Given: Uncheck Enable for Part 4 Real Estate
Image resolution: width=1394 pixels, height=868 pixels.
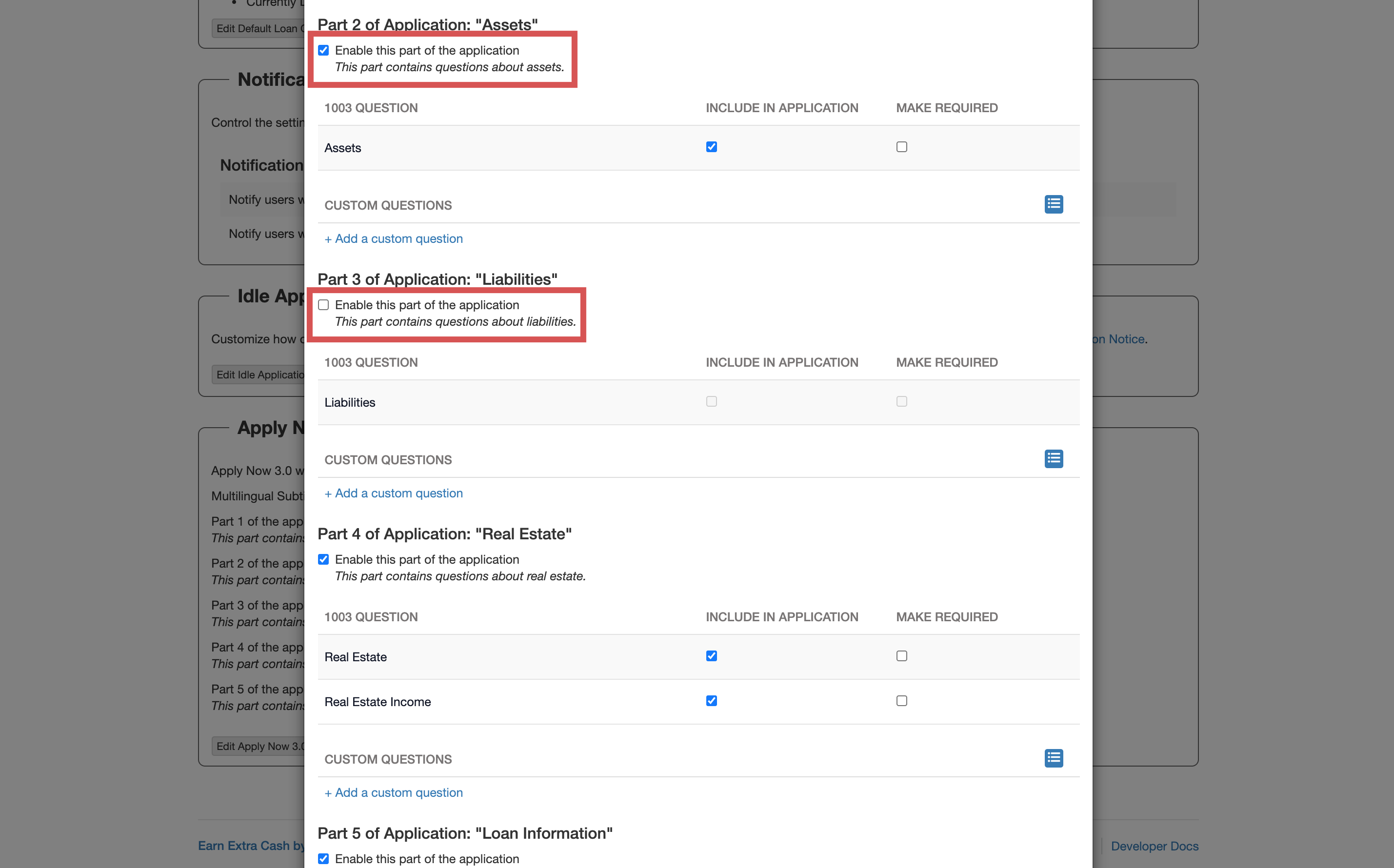Looking at the screenshot, I should pos(324,559).
